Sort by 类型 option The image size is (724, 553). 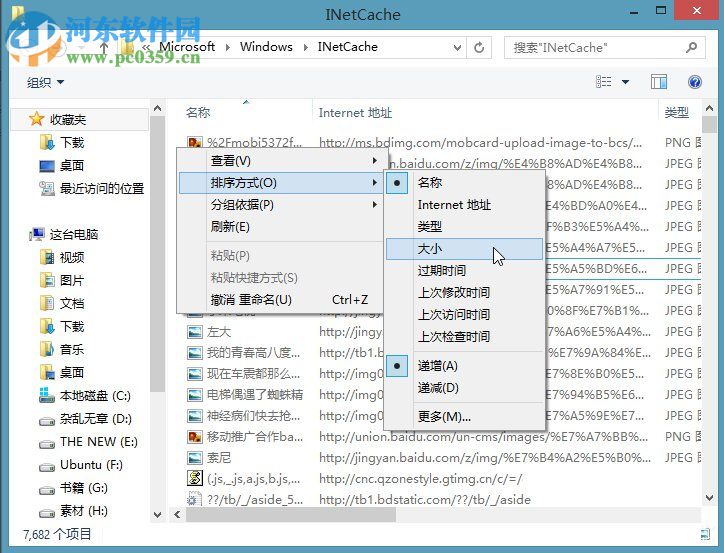(465, 227)
